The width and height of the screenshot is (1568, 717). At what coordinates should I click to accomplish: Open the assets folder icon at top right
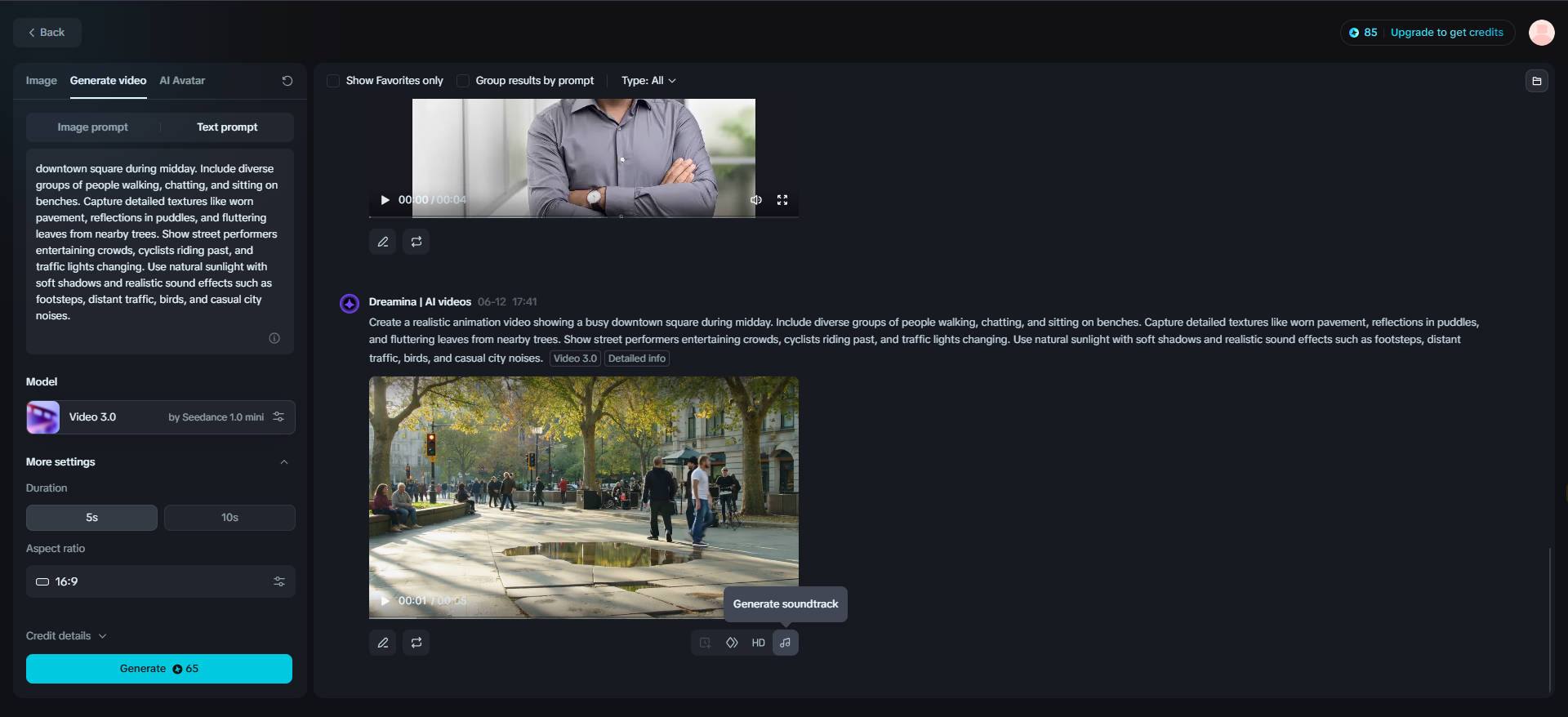coord(1536,81)
